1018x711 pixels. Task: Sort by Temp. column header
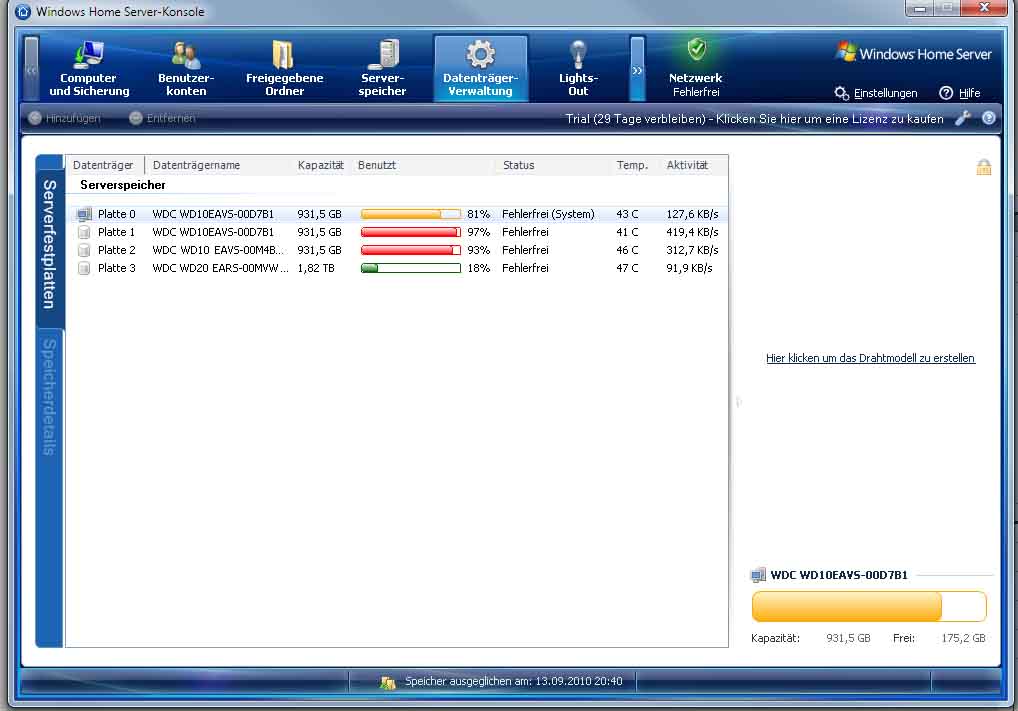[632, 165]
